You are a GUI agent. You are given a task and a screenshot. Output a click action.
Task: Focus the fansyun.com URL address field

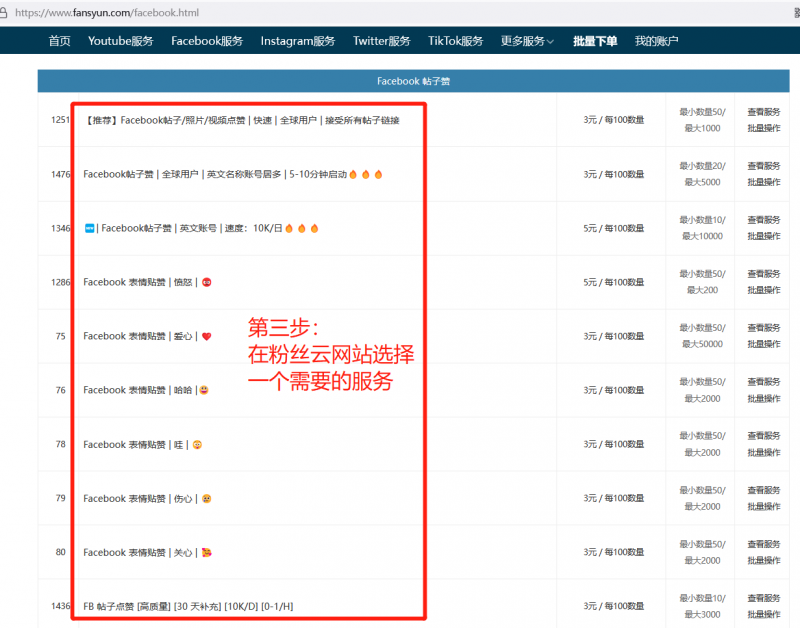(107, 13)
